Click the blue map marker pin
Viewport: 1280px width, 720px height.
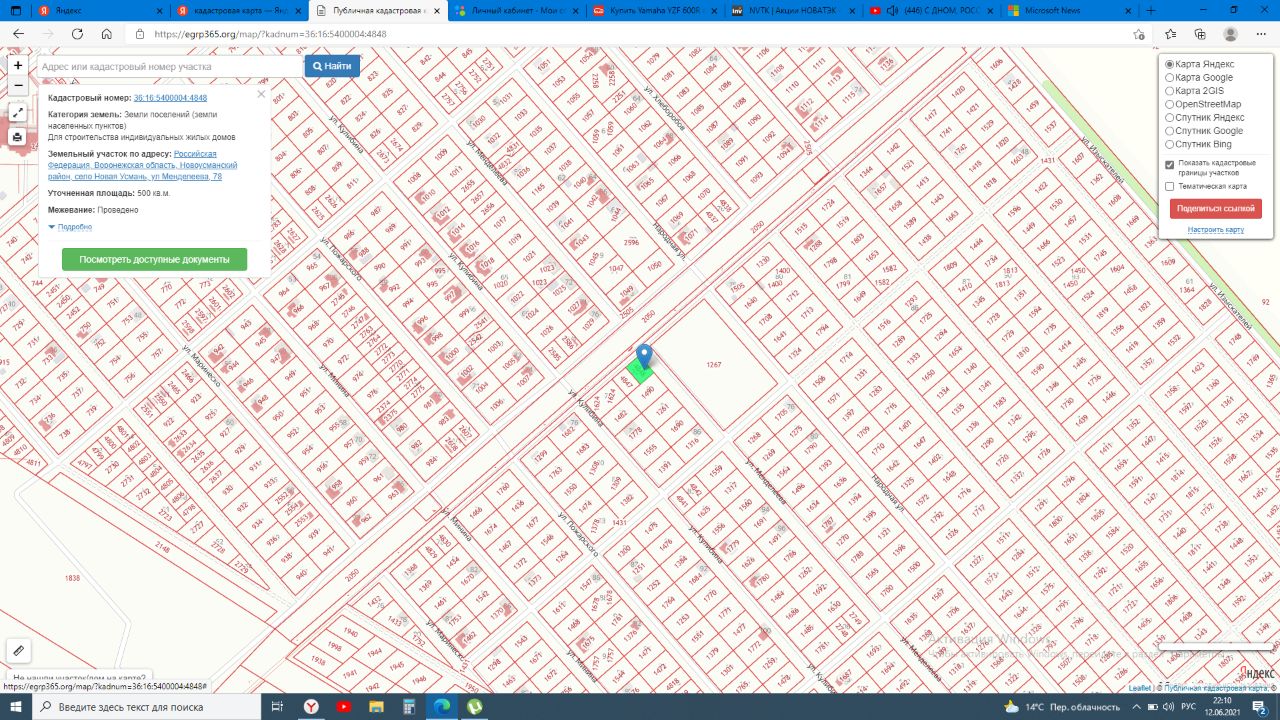click(645, 356)
